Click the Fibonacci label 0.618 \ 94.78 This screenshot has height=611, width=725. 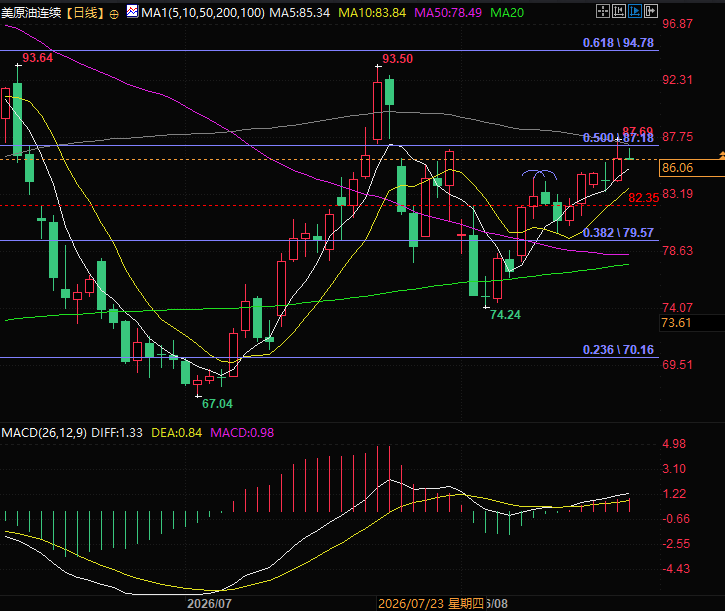618,43
